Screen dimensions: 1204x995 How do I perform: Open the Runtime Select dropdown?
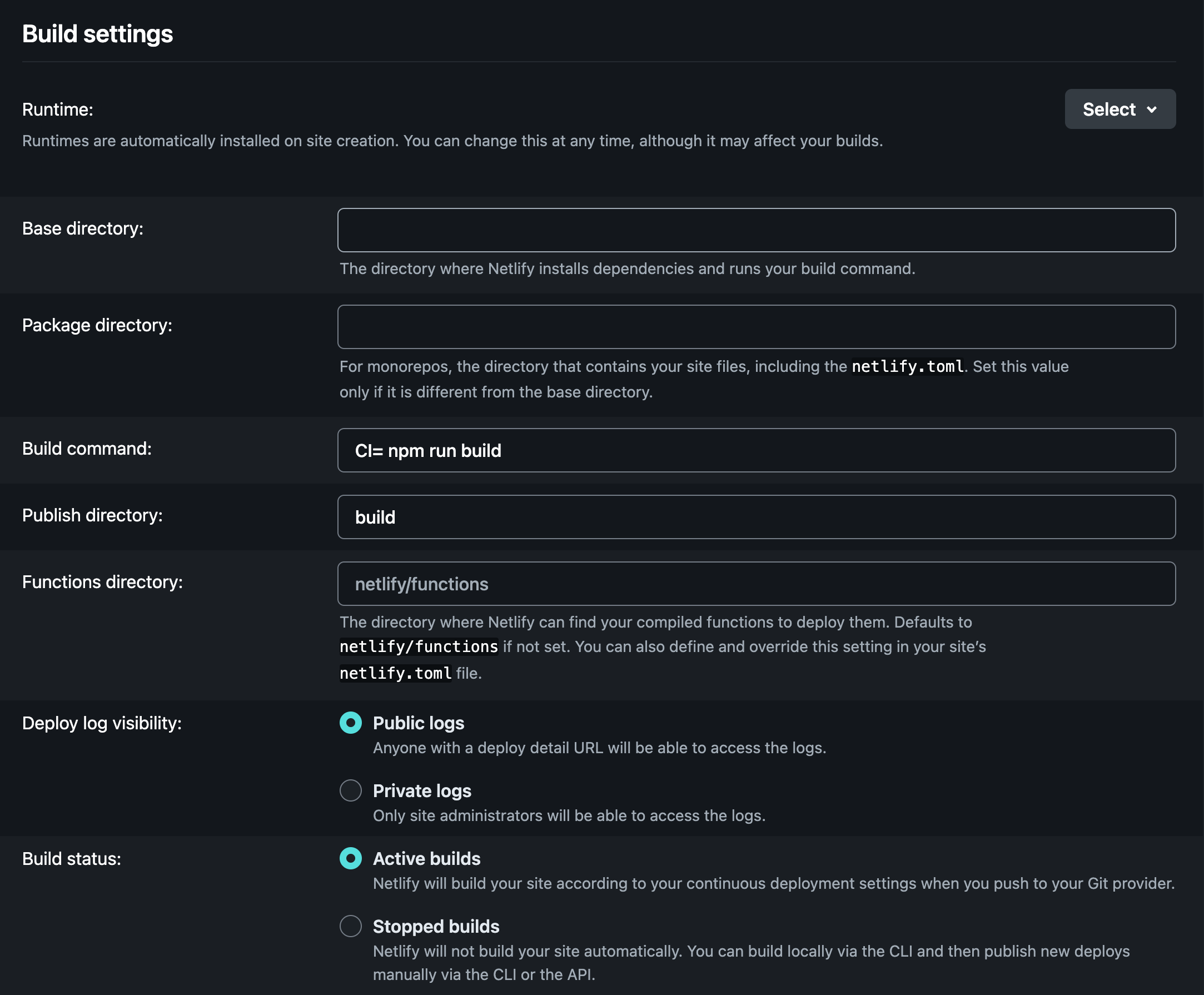pyautogui.click(x=1119, y=109)
